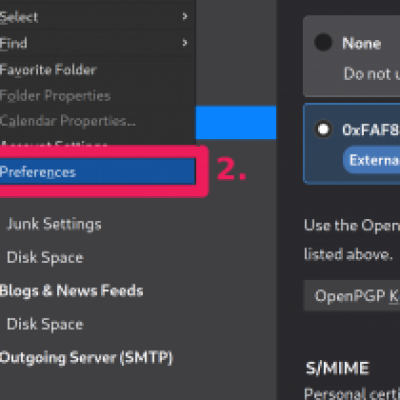Expand the Find submenu arrow
The width and height of the screenshot is (400, 400).
[x=185, y=43]
